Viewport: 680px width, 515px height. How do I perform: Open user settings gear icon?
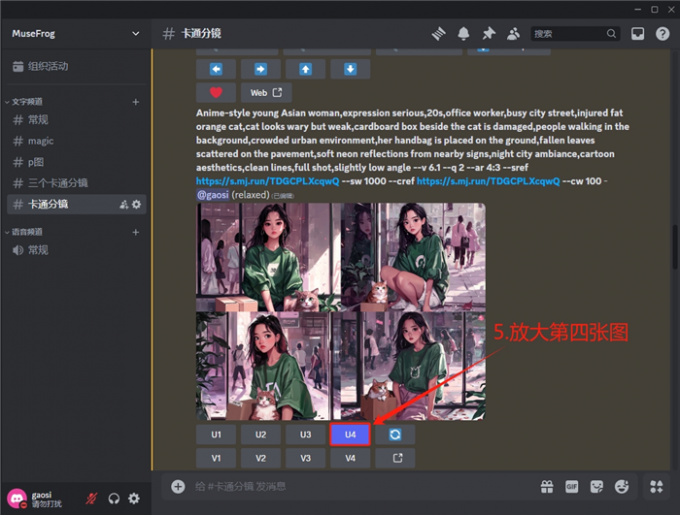[x=134, y=499]
